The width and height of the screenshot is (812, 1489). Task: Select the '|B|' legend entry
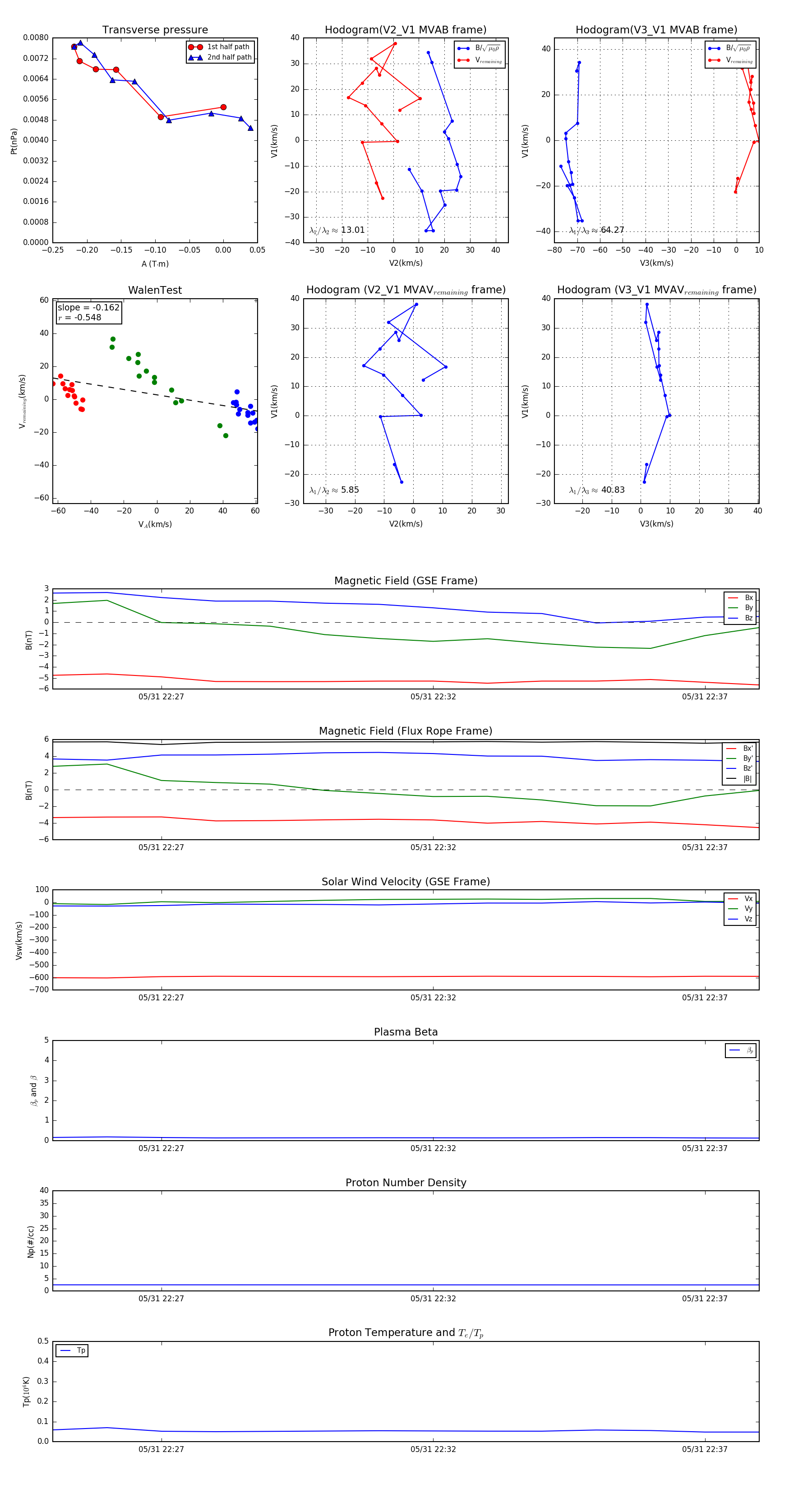point(740,779)
